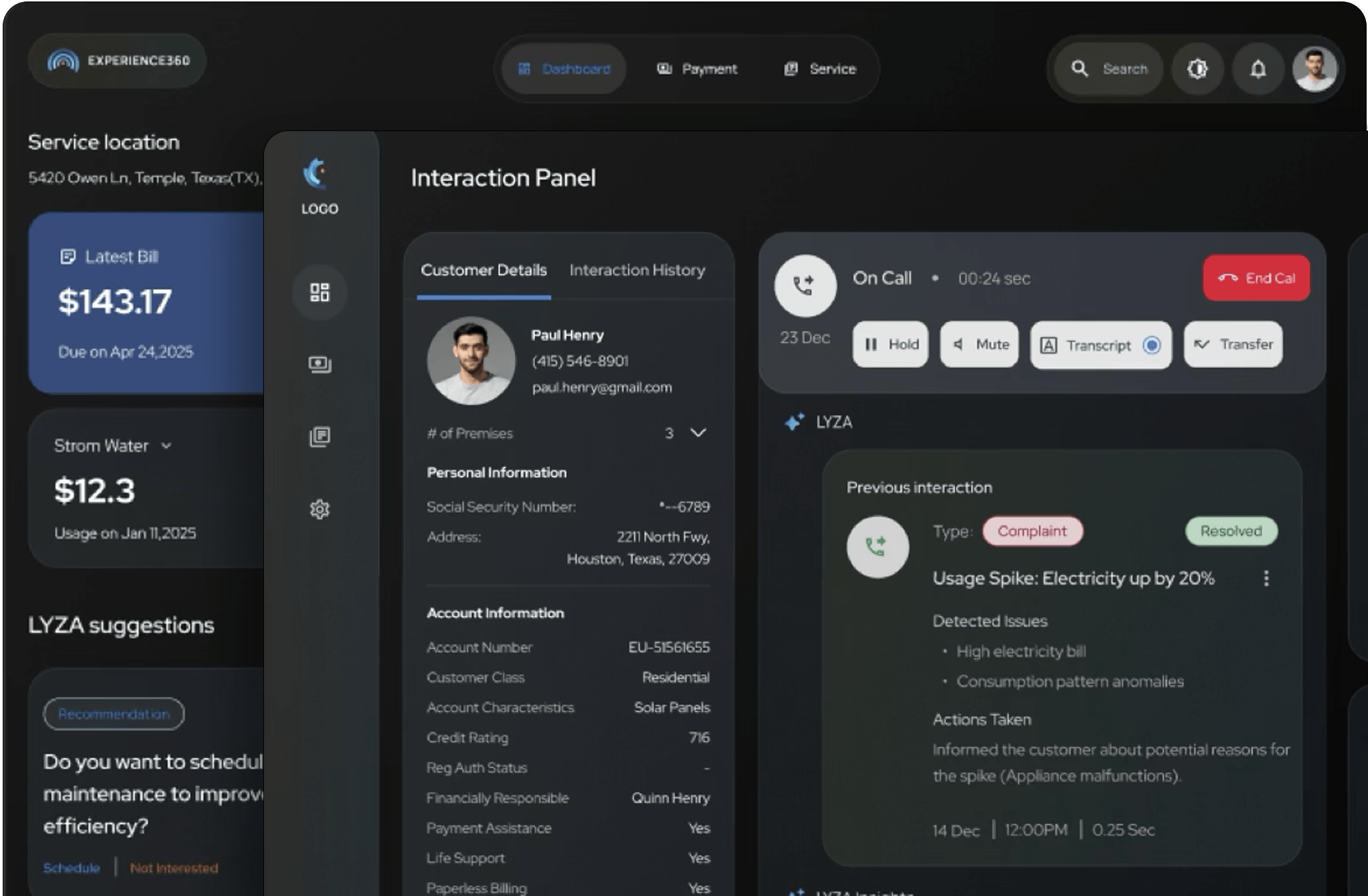Click the End Call button
The height and width of the screenshot is (896, 1368).
click(x=1254, y=278)
